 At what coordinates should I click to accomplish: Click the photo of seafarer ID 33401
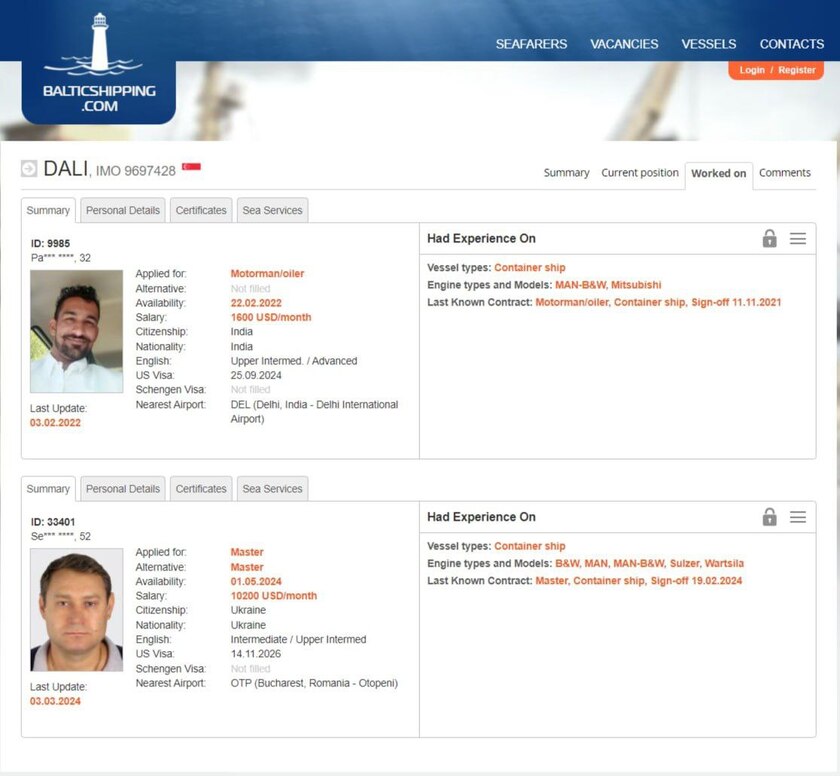pyautogui.click(x=77, y=609)
